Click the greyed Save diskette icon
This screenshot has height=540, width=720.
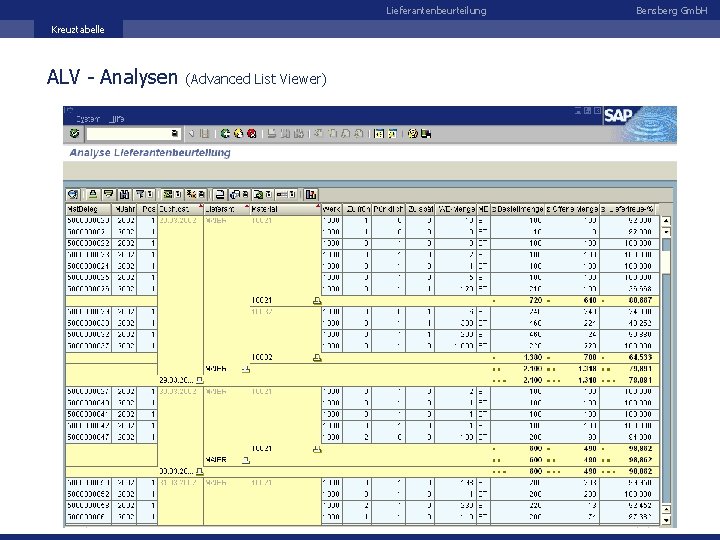pos(205,134)
